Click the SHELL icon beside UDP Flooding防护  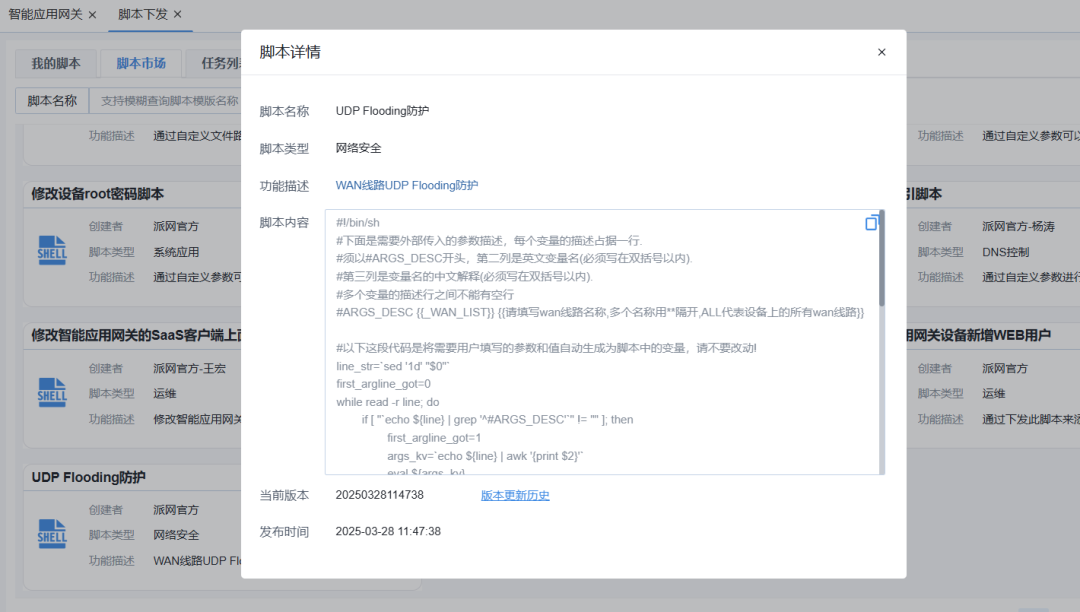(52, 534)
